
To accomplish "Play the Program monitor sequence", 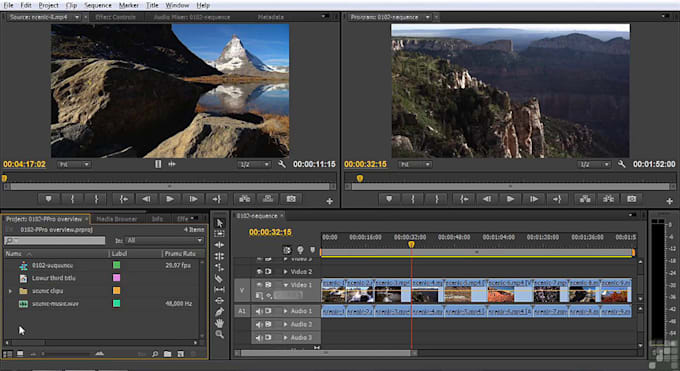I will [x=510, y=199].
